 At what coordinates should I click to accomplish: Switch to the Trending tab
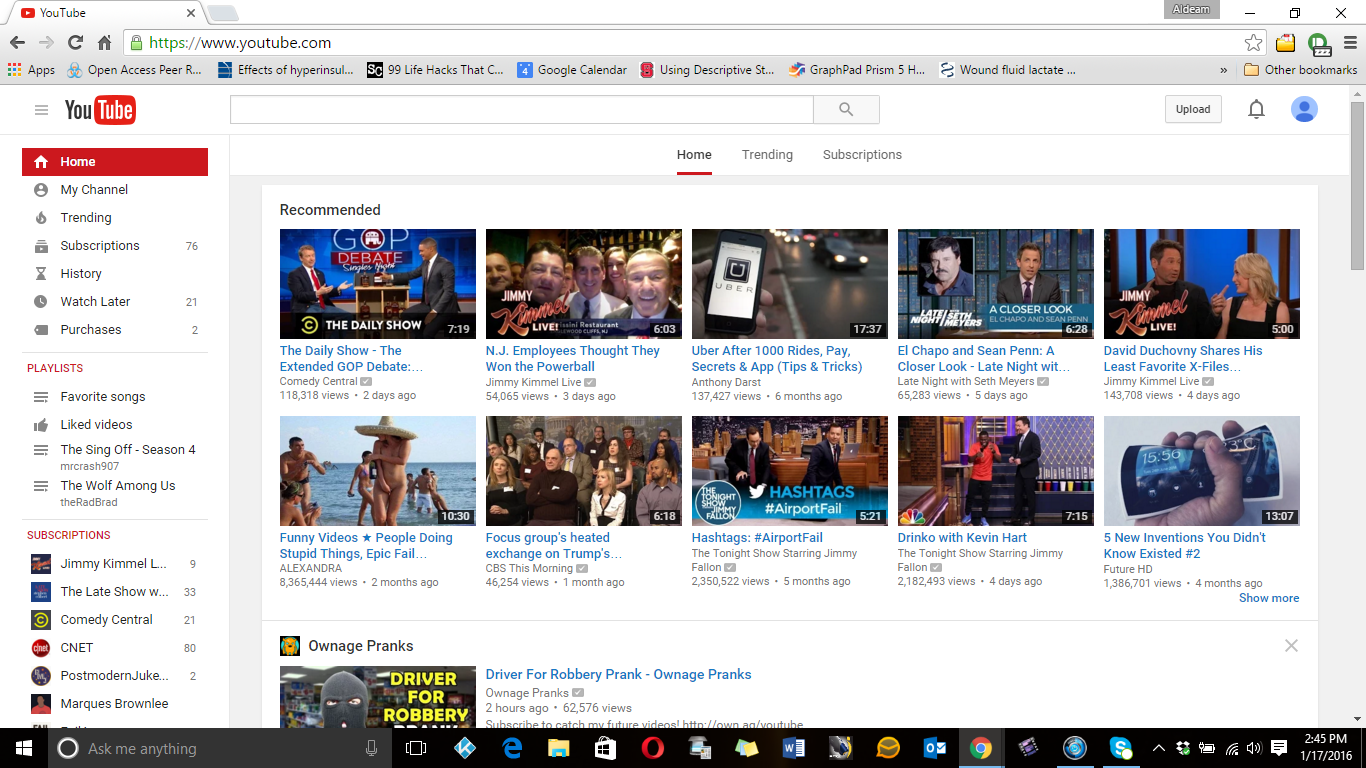tap(767, 155)
